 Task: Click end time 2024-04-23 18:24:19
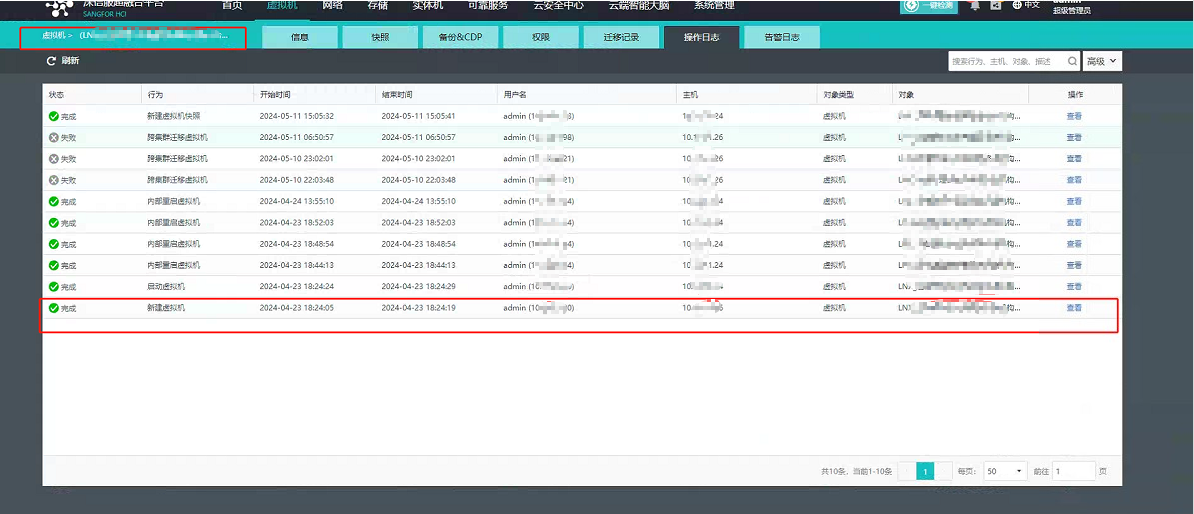[418, 308]
